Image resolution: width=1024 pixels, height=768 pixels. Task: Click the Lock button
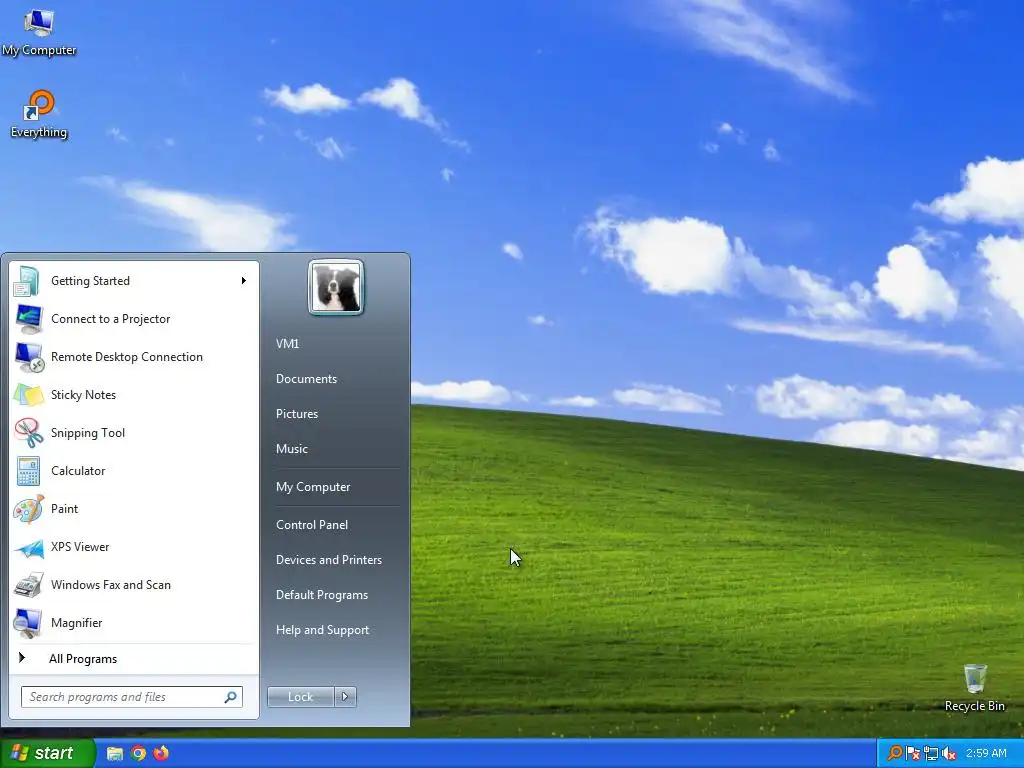(x=300, y=697)
